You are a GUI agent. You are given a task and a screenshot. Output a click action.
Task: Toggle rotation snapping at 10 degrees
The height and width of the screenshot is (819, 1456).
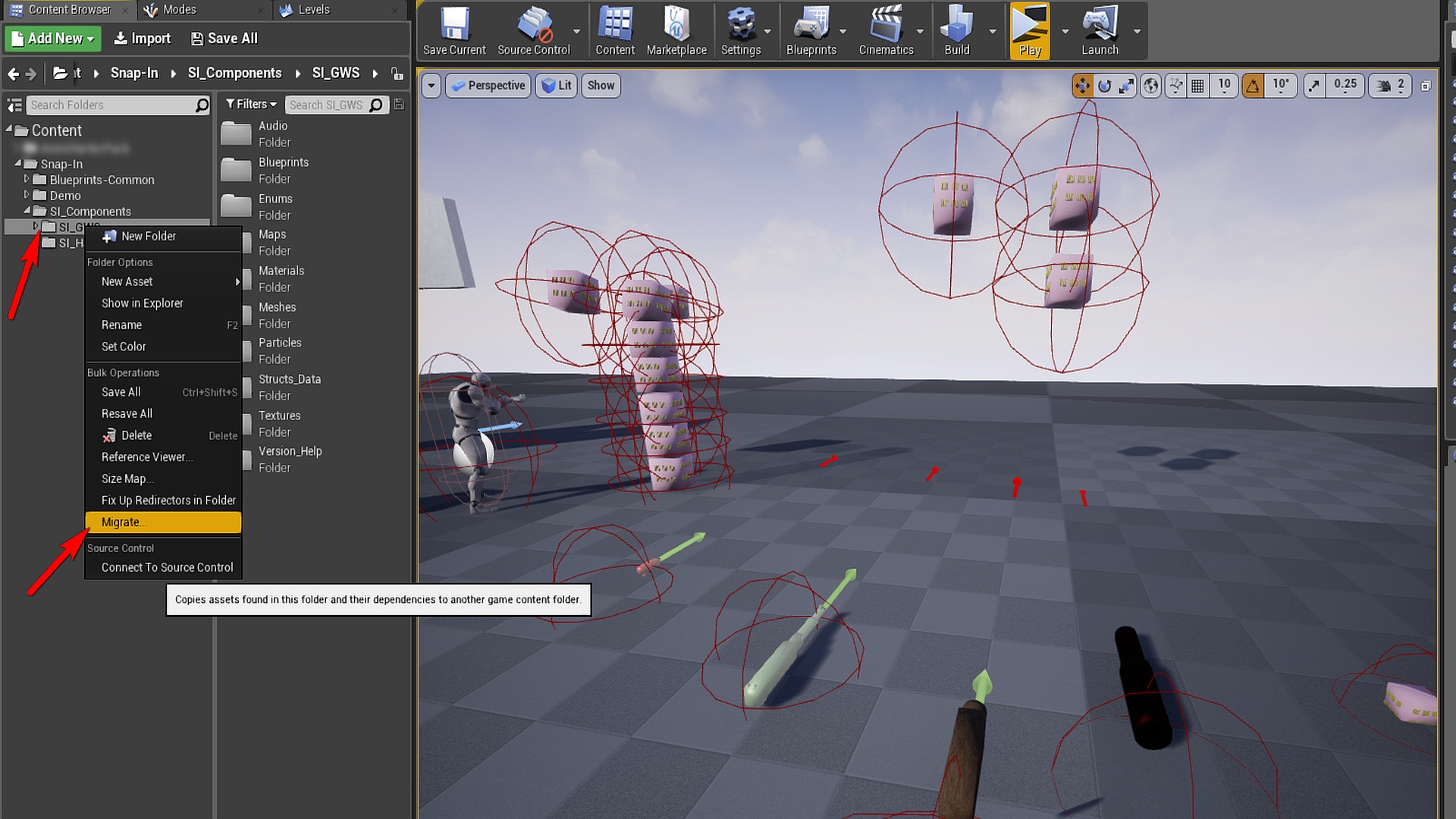(1253, 85)
